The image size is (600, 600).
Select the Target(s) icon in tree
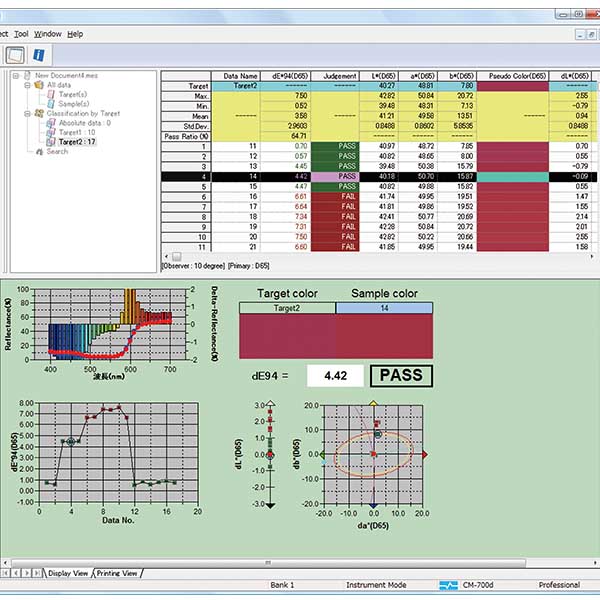(x=51, y=94)
